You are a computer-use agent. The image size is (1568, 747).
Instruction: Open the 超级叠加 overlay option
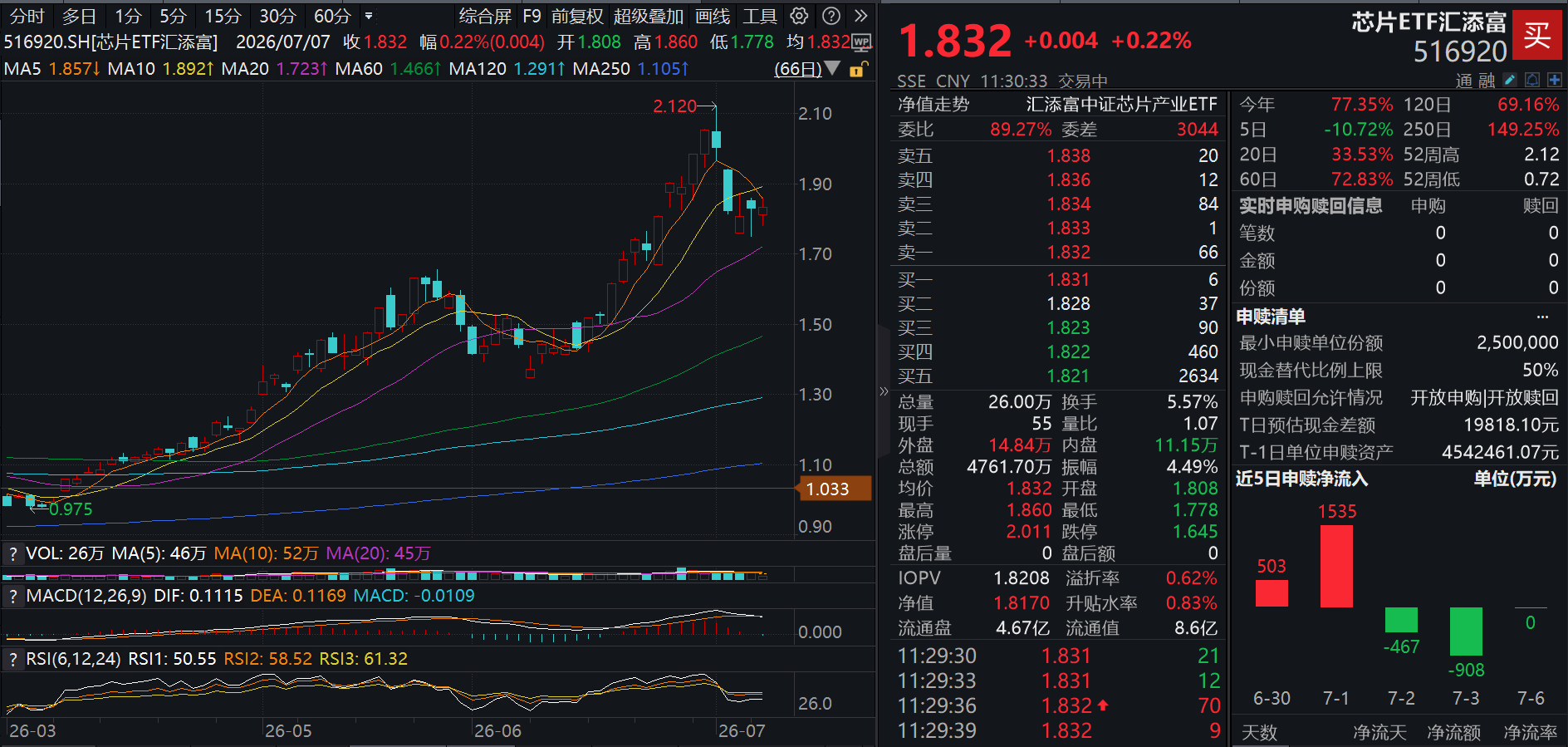[x=648, y=16]
